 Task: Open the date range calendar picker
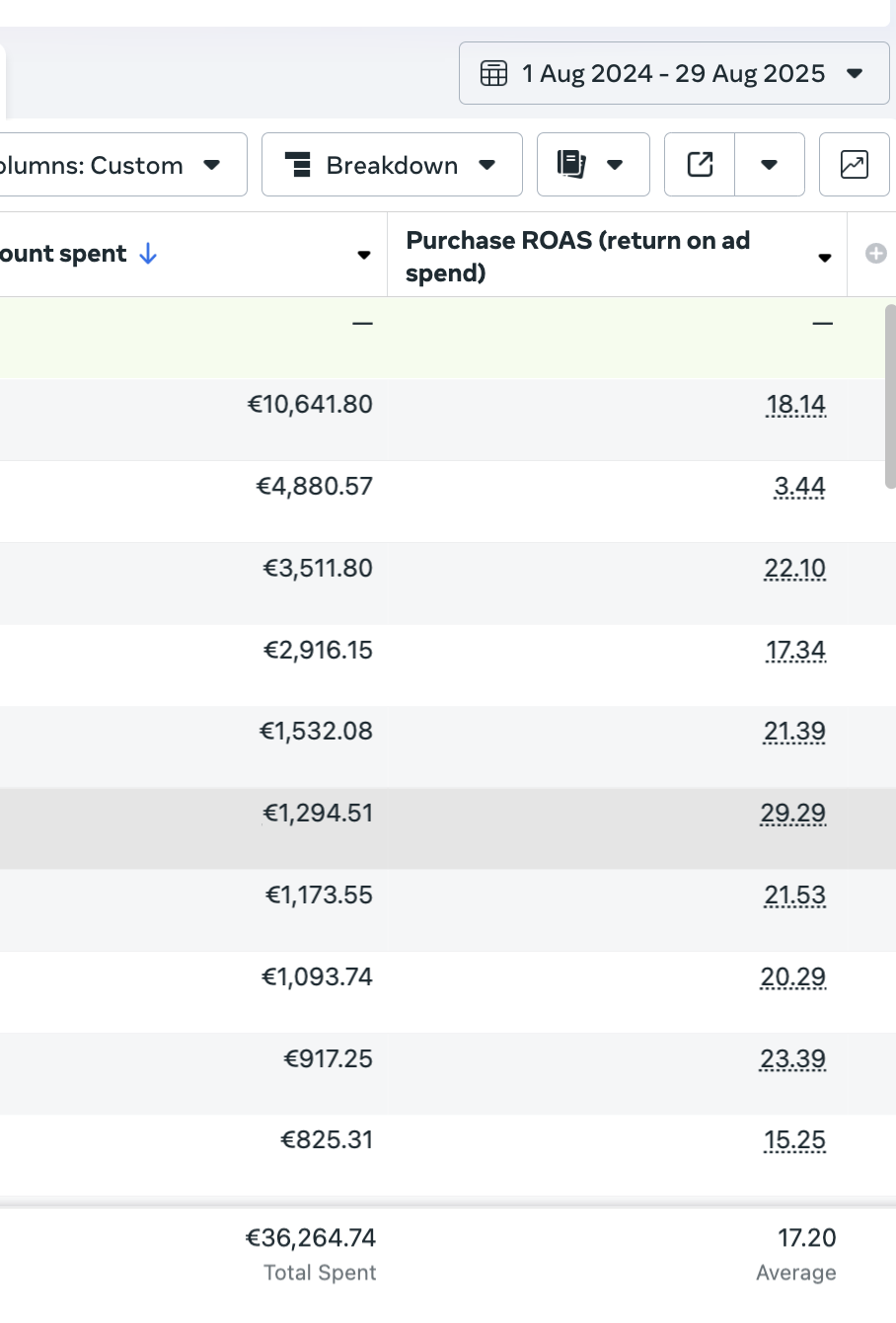click(674, 73)
